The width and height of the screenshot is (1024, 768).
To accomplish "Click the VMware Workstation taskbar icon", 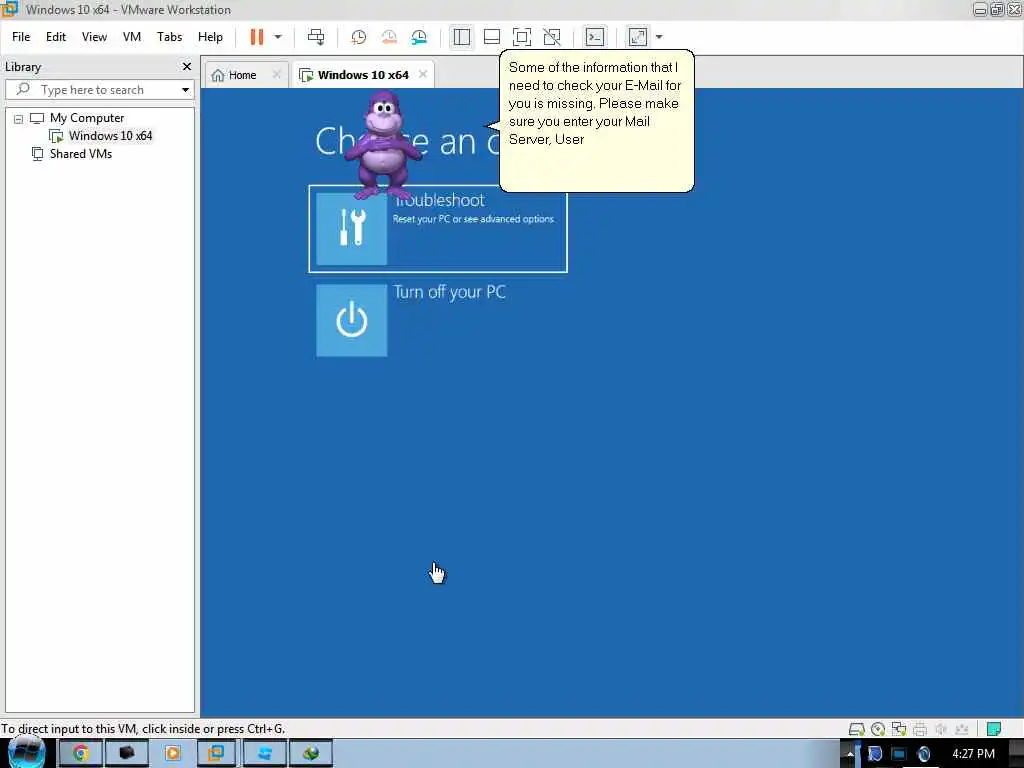I will 216,754.
